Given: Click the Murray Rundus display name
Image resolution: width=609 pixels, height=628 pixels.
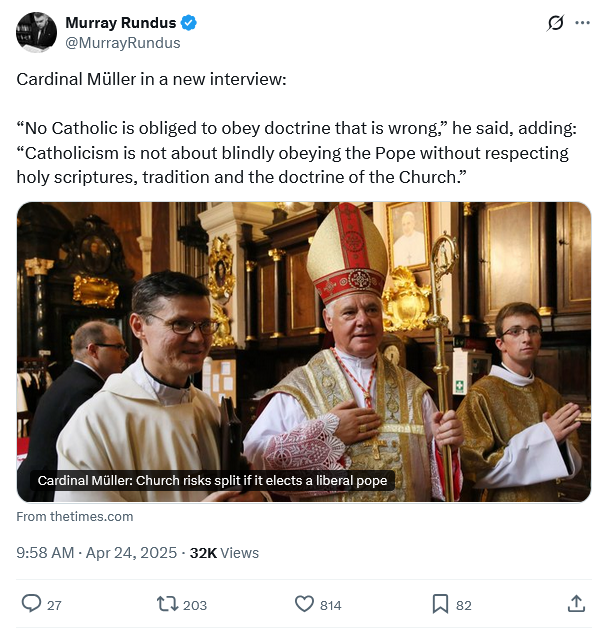Looking at the screenshot, I should (x=119, y=23).
